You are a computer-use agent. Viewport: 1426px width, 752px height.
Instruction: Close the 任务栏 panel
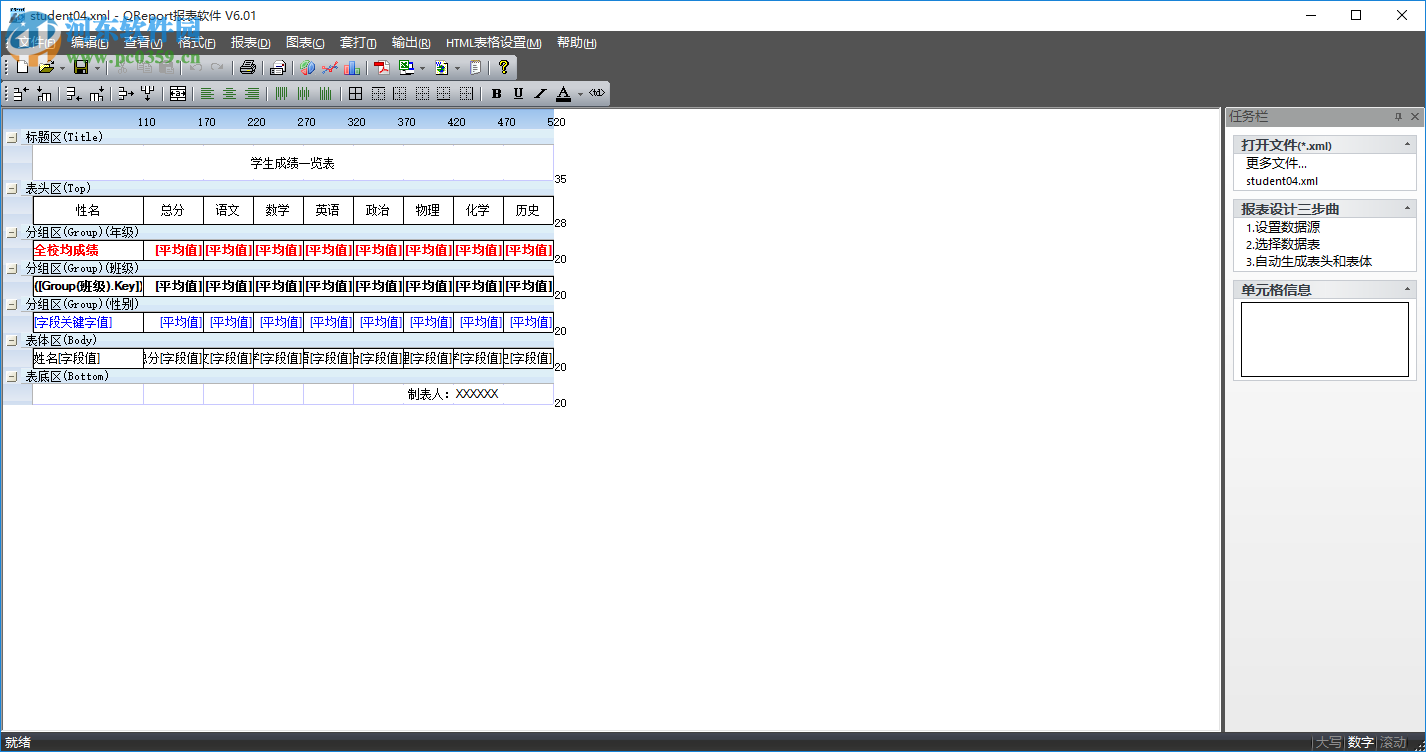(x=1415, y=117)
